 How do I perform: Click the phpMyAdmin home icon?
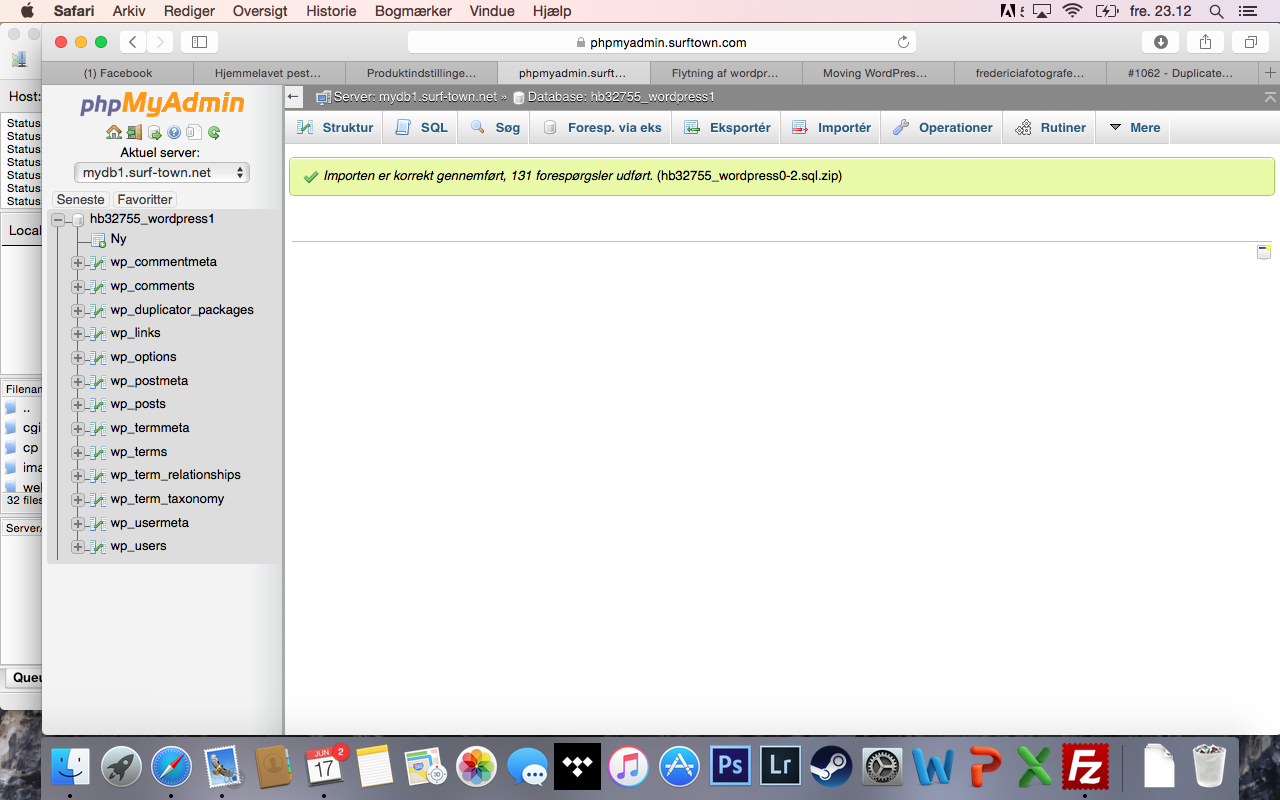[113, 132]
